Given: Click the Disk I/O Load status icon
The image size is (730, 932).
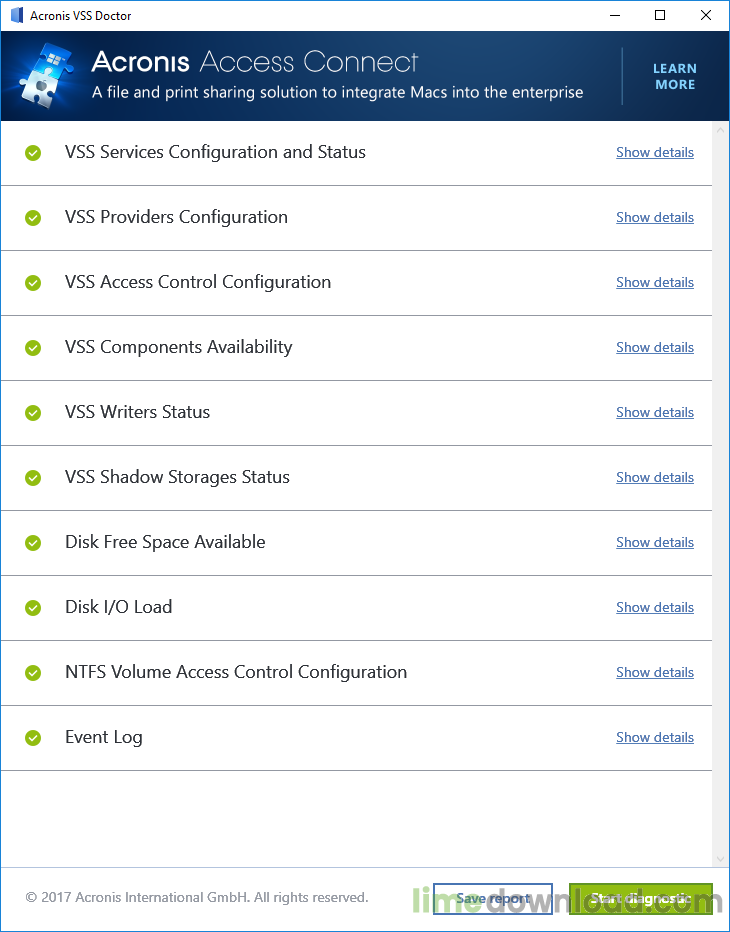Looking at the screenshot, I should pos(33,608).
